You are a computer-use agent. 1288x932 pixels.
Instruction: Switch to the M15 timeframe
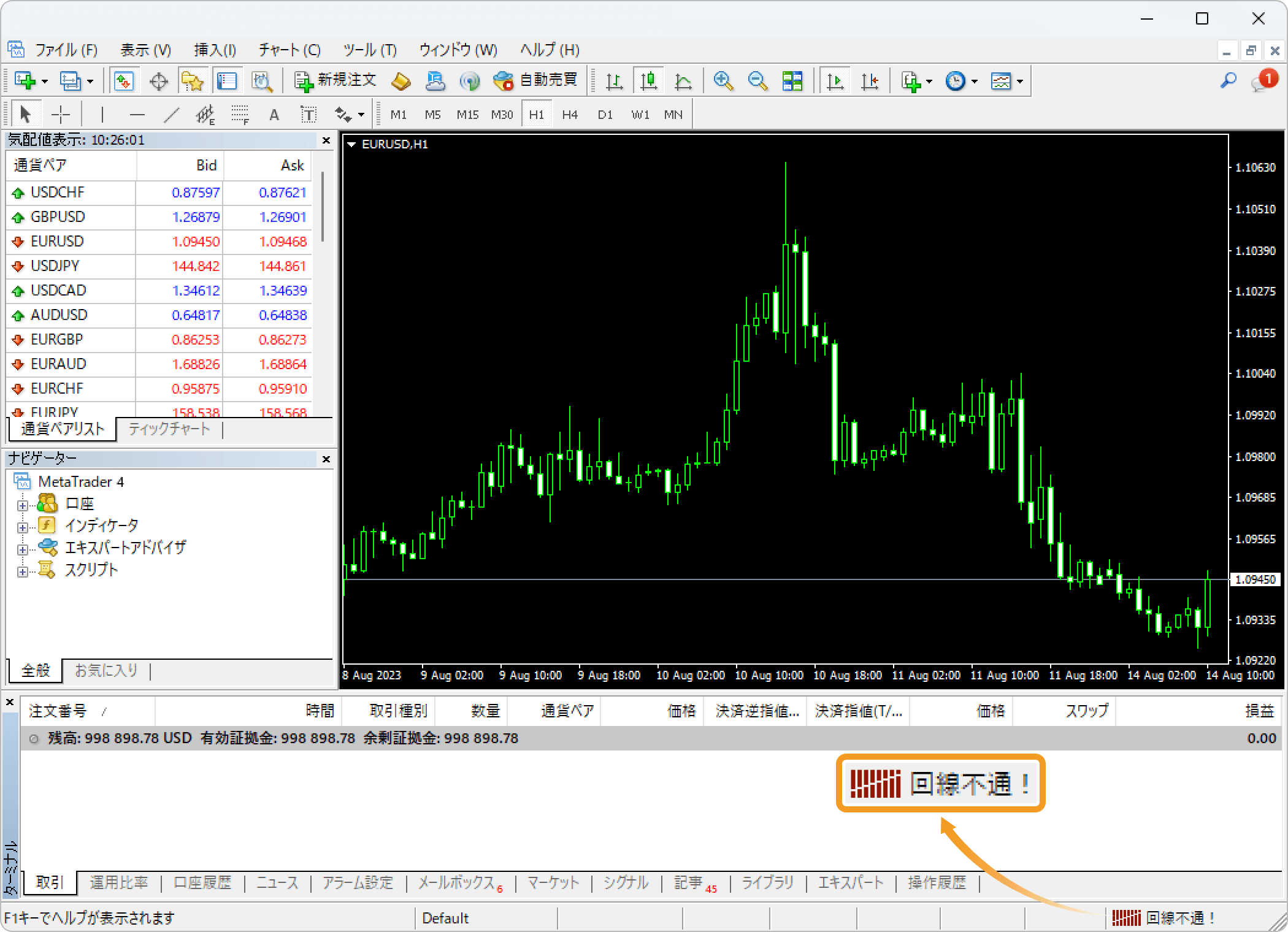click(467, 115)
